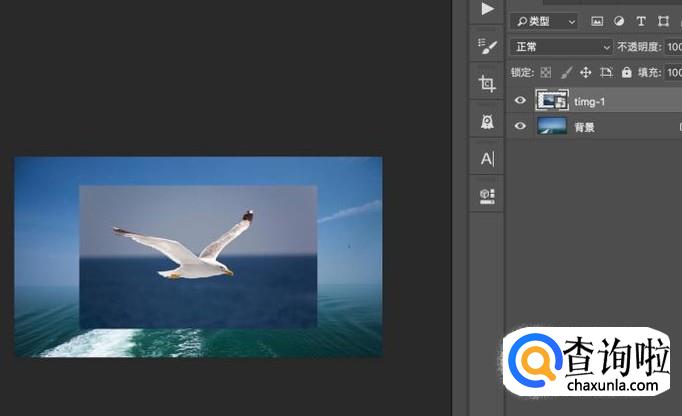Viewport: 682px width, 416px height.
Task: Toggle lock position move icon
Action: click(585, 72)
